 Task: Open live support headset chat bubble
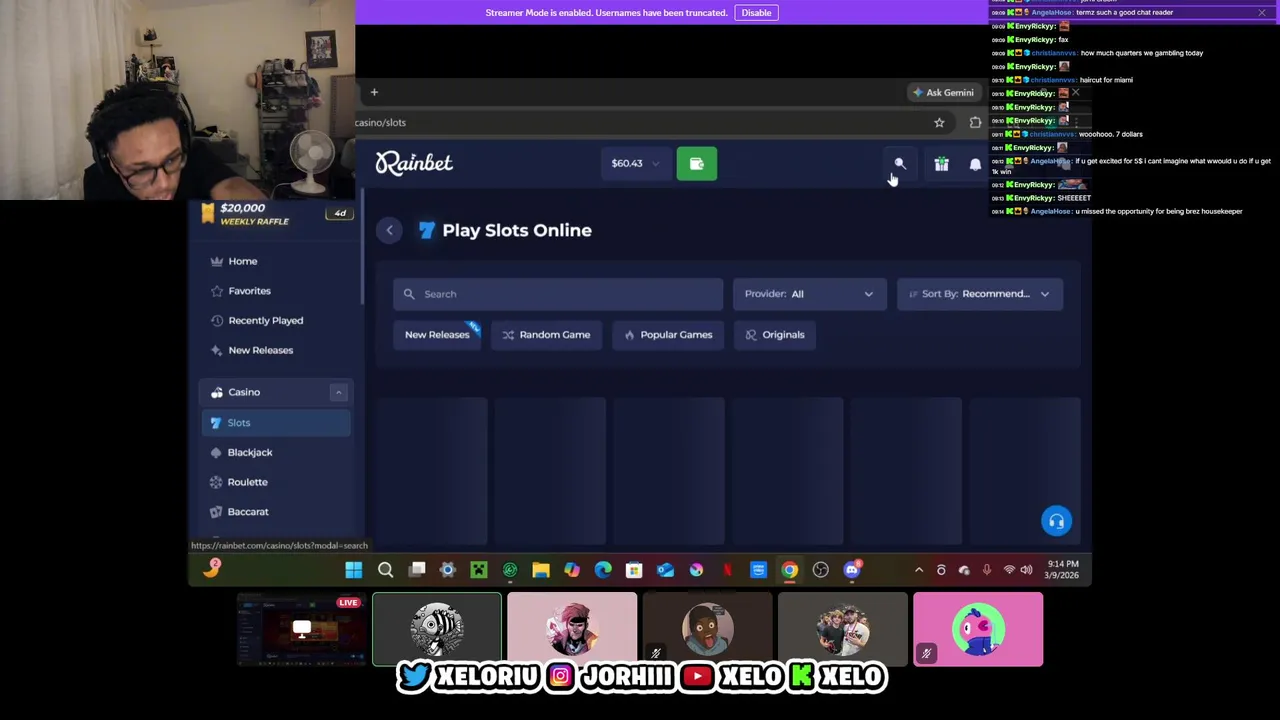[1056, 520]
